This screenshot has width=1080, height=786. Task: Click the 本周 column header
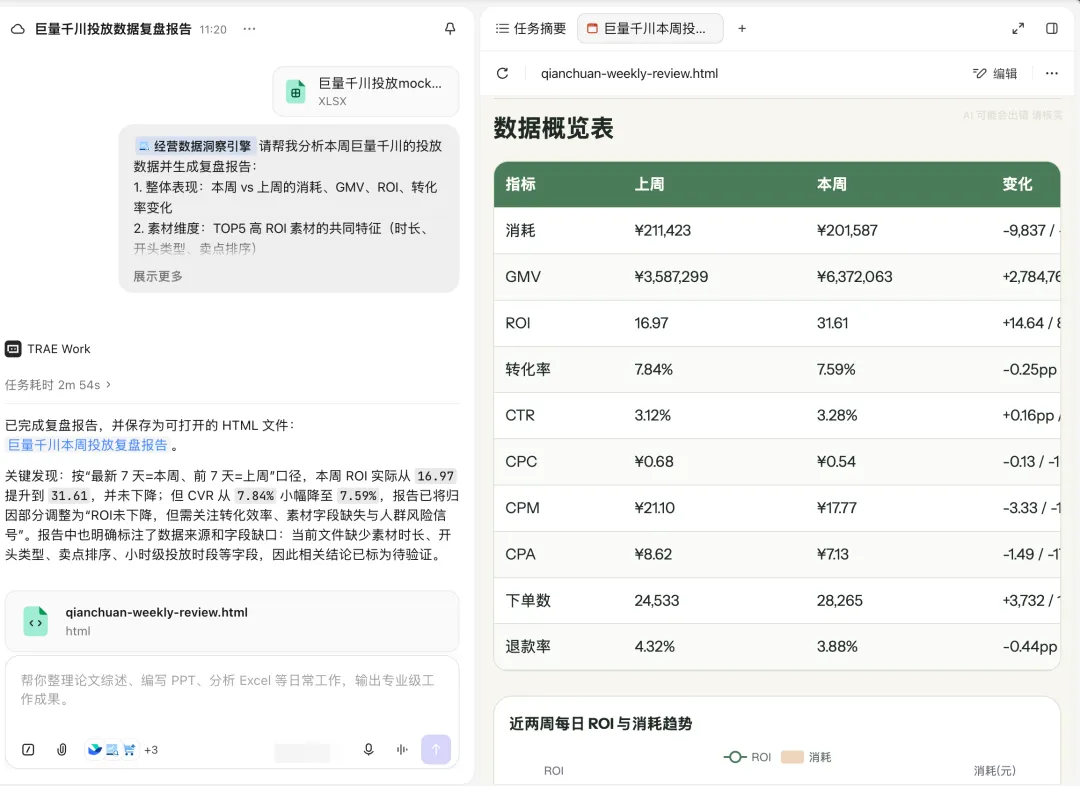pos(831,184)
